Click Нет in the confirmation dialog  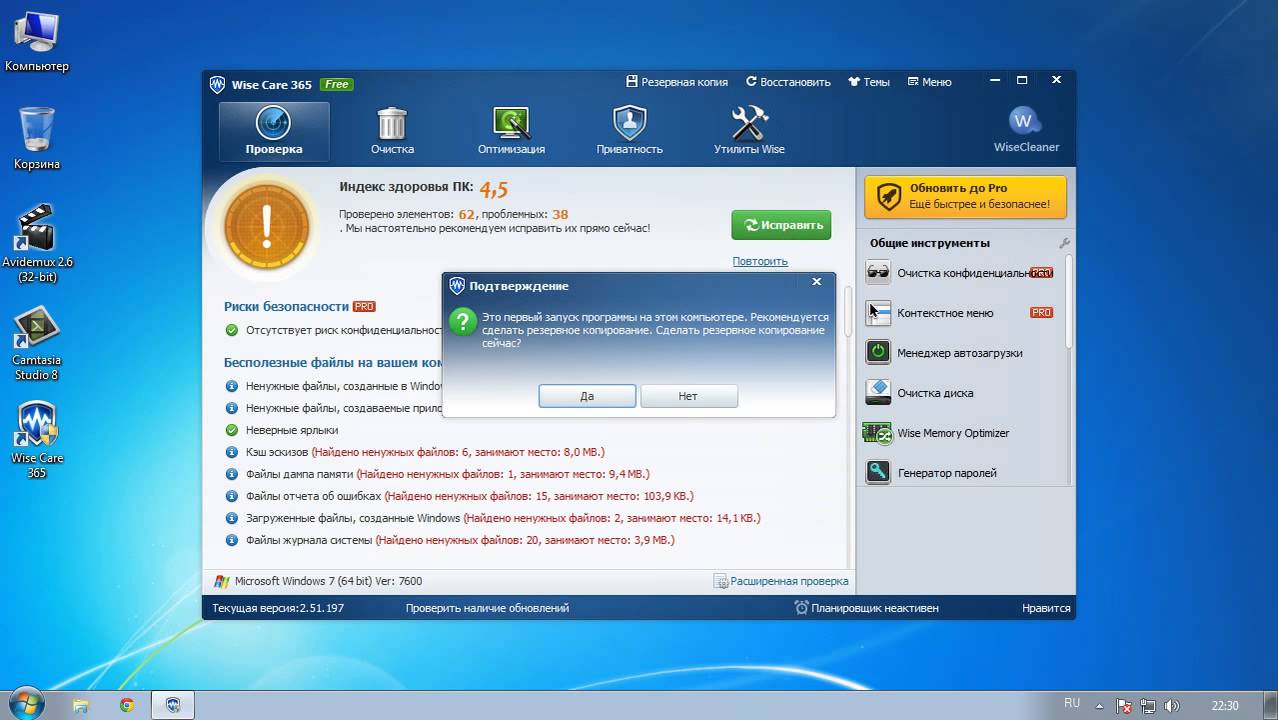[x=688, y=396]
